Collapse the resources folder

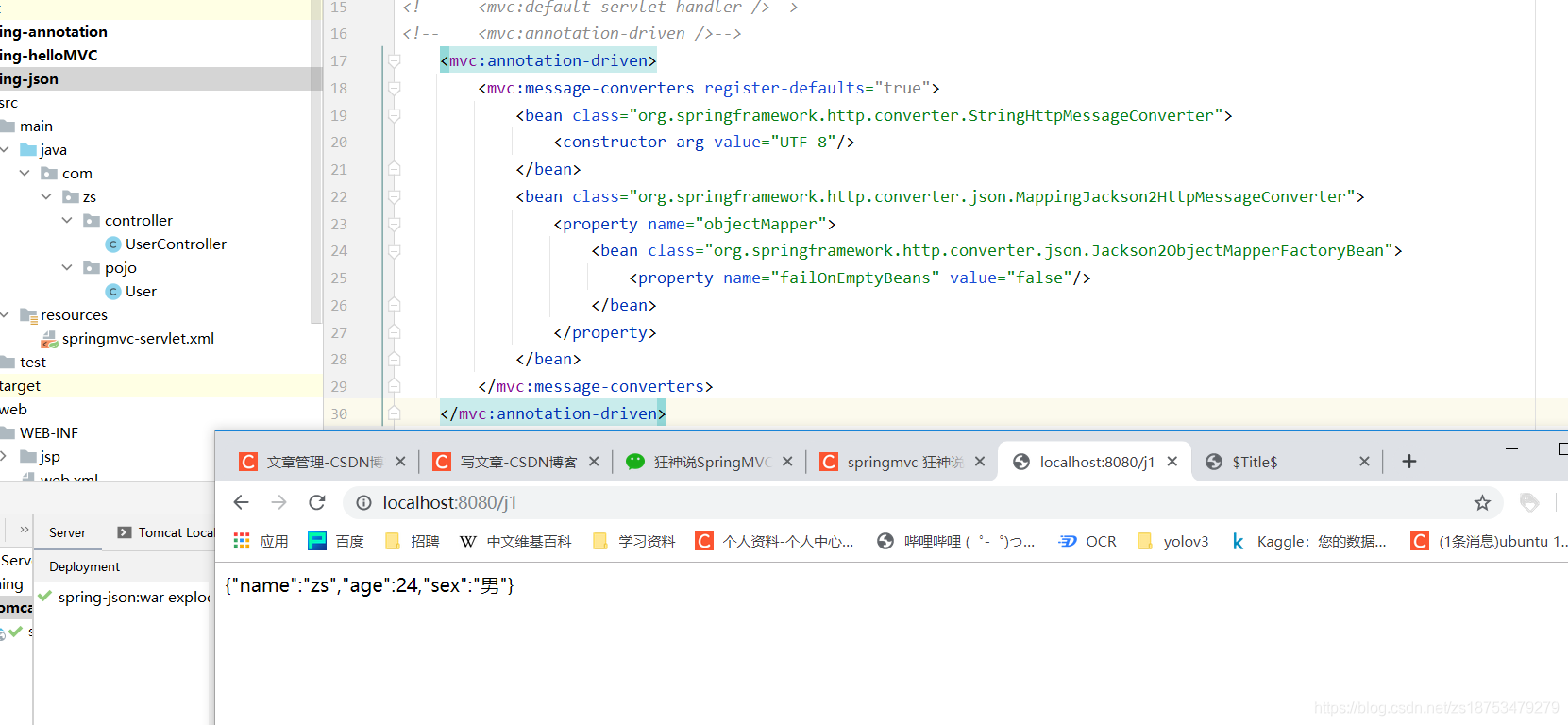pos(6,314)
